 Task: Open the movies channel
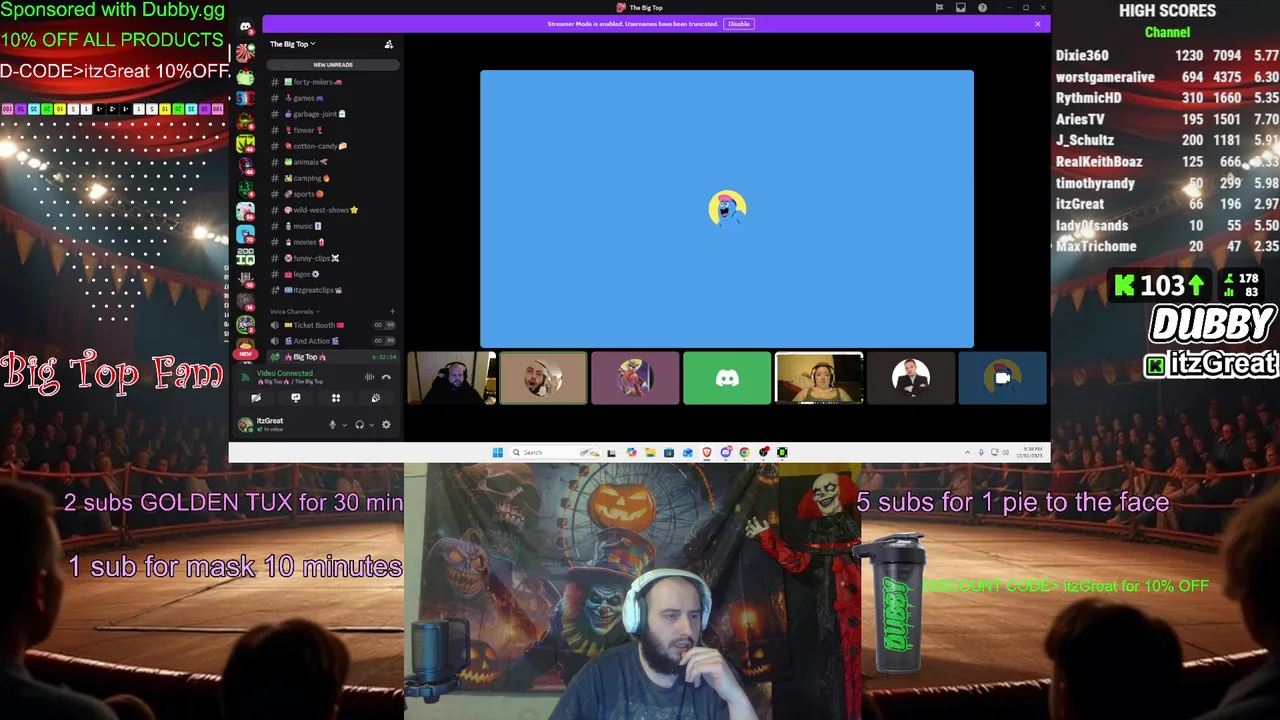click(333, 242)
